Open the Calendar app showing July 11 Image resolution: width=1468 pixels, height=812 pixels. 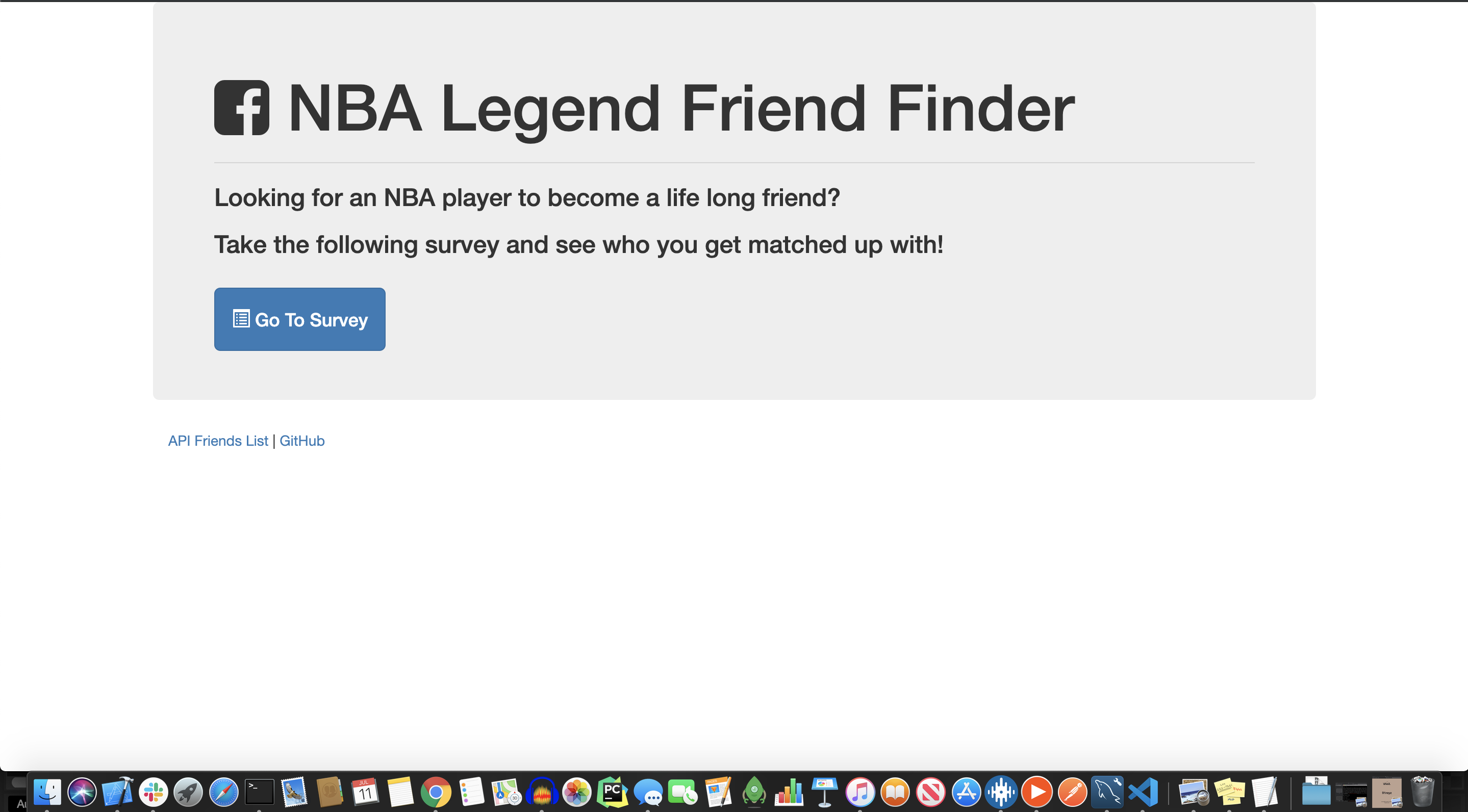[x=366, y=792]
